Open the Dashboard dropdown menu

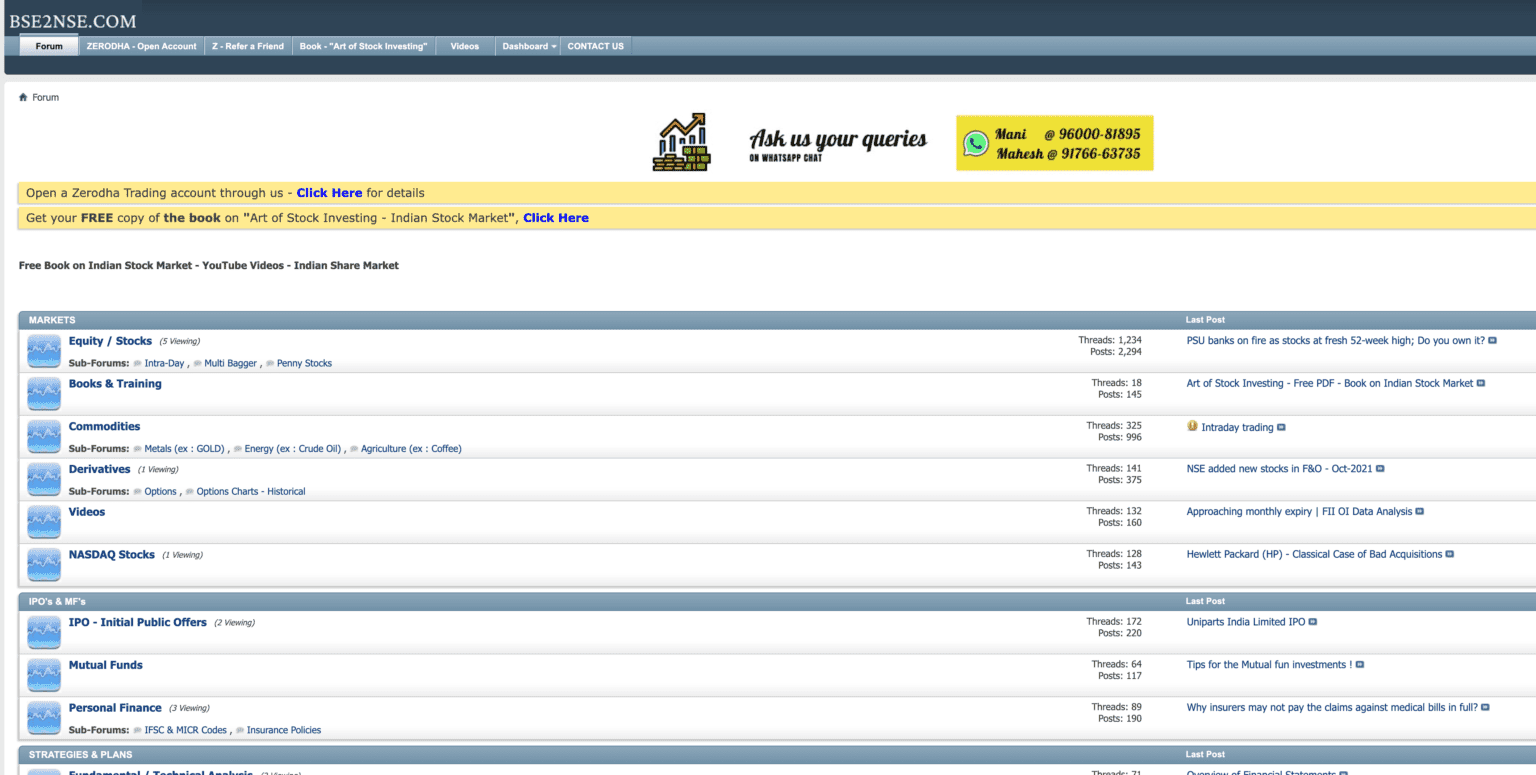tap(529, 46)
